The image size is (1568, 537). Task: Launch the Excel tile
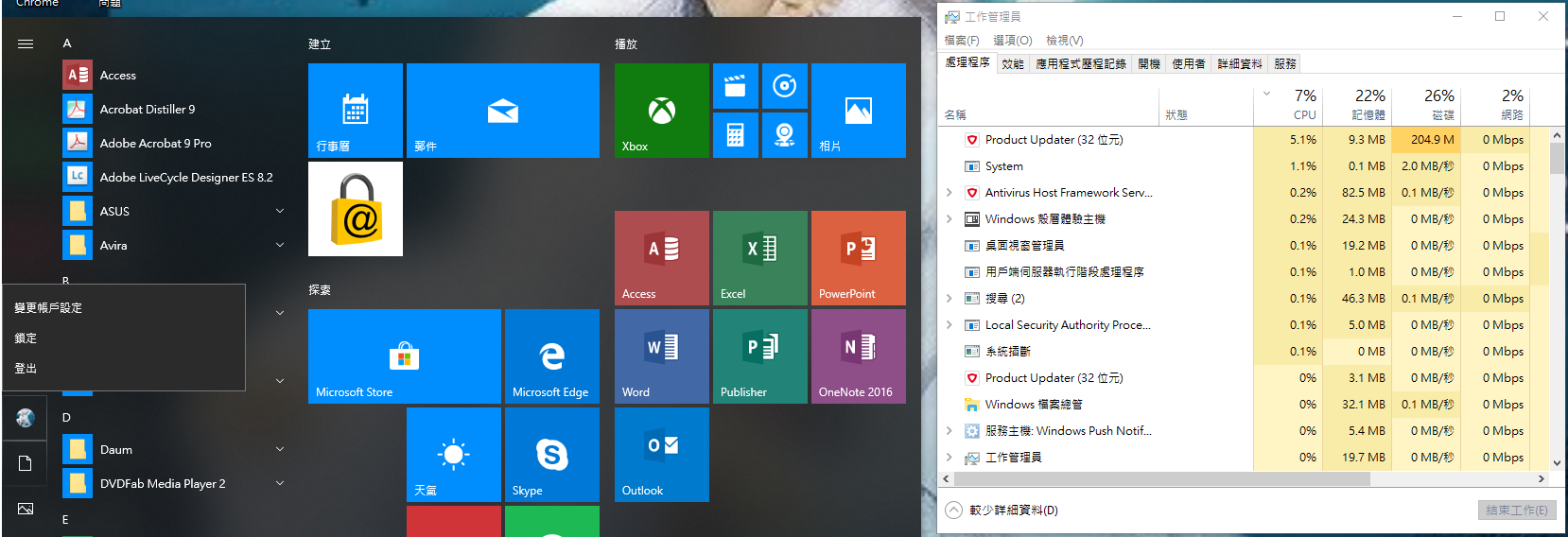click(x=760, y=258)
